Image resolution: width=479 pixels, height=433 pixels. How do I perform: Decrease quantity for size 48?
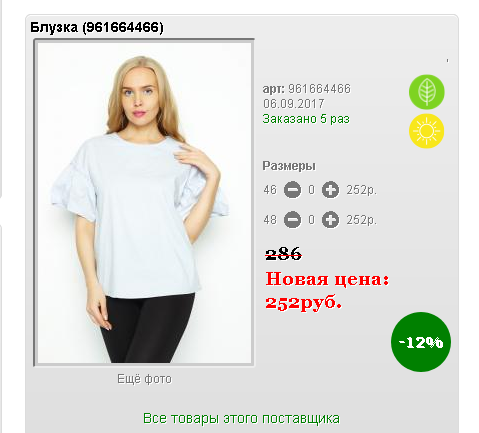[x=292, y=220]
